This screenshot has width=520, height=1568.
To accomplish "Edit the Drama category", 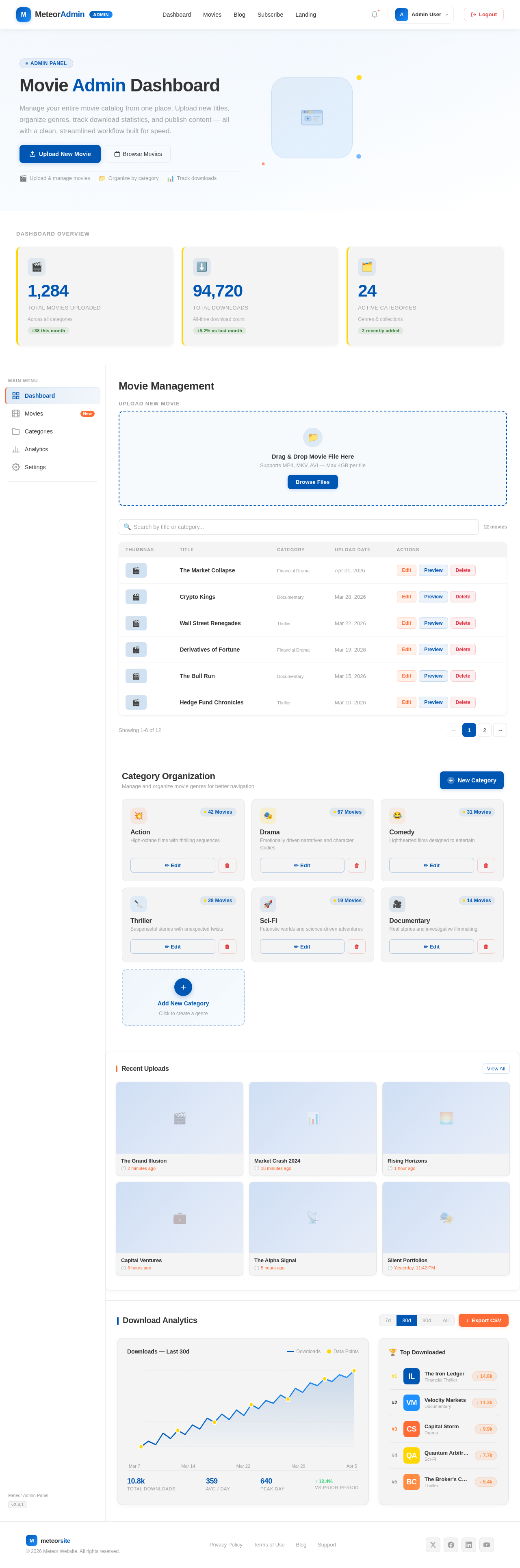I will (x=302, y=866).
